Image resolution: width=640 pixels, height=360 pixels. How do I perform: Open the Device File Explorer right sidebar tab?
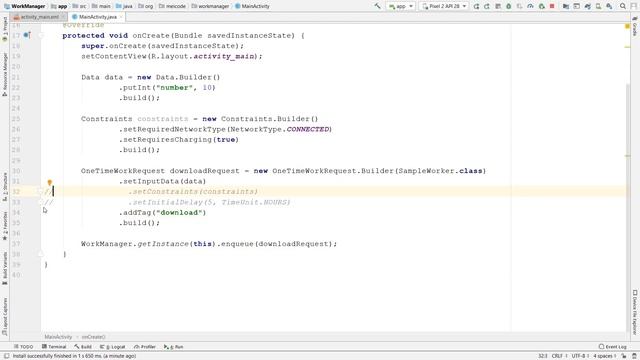(635, 312)
